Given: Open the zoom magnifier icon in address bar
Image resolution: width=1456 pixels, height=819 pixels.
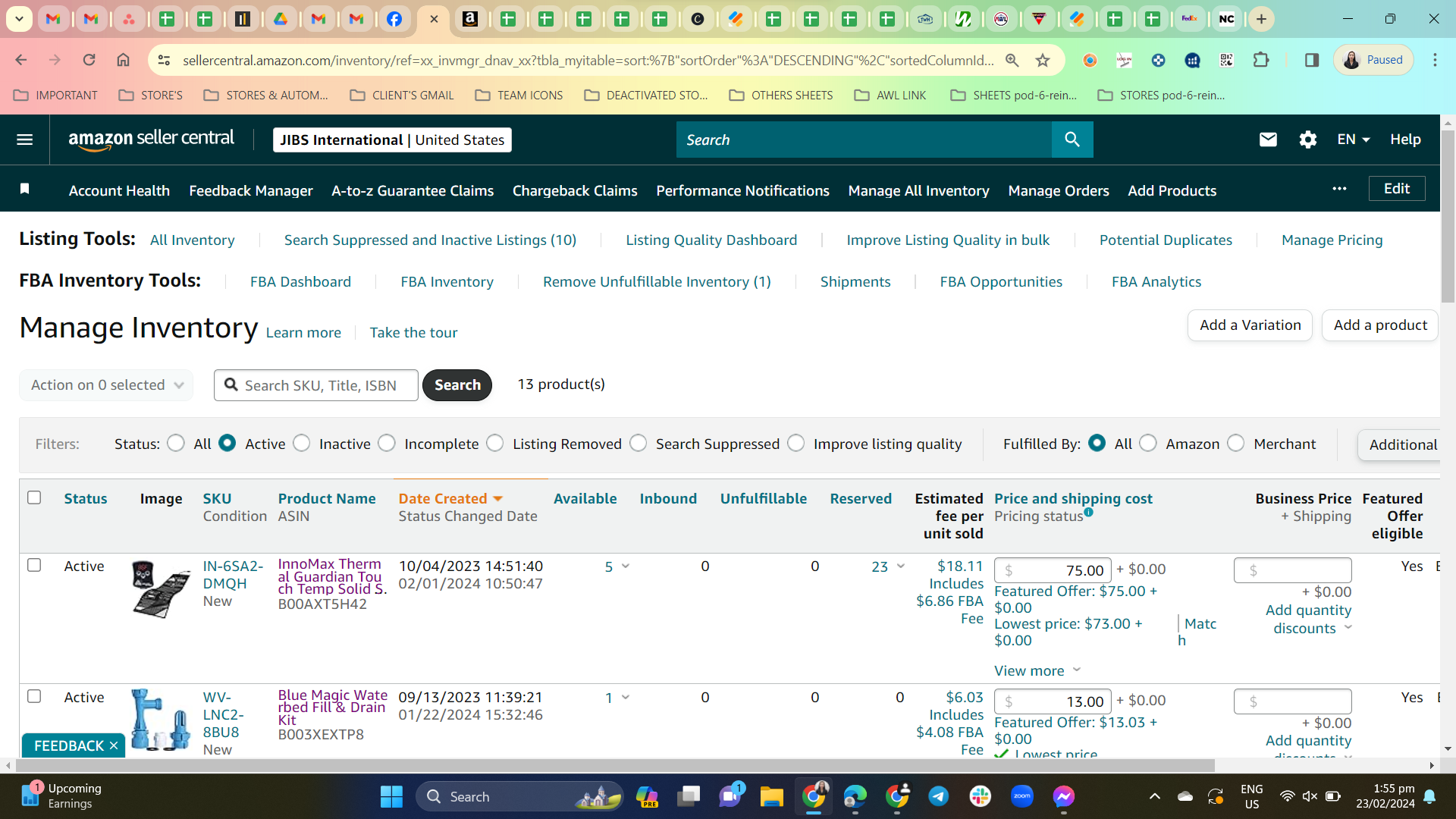Looking at the screenshot, I should click(1012, 60).
